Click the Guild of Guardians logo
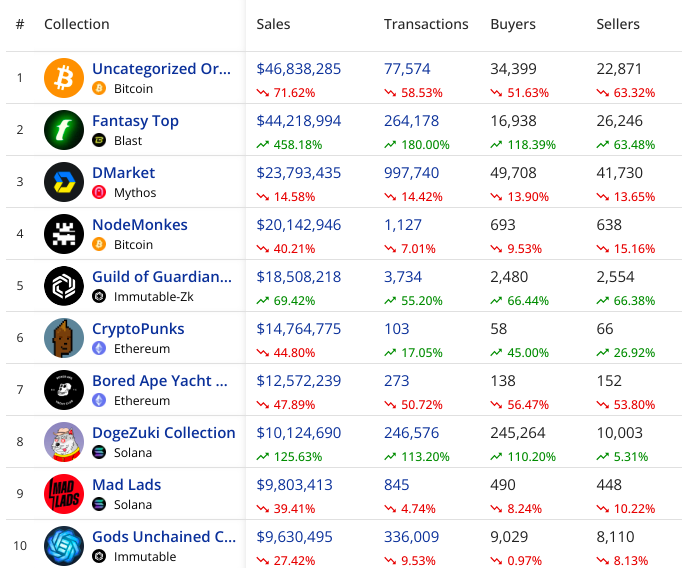The width and height of the screenshot is (691, 568). click(x=64, y=286)
